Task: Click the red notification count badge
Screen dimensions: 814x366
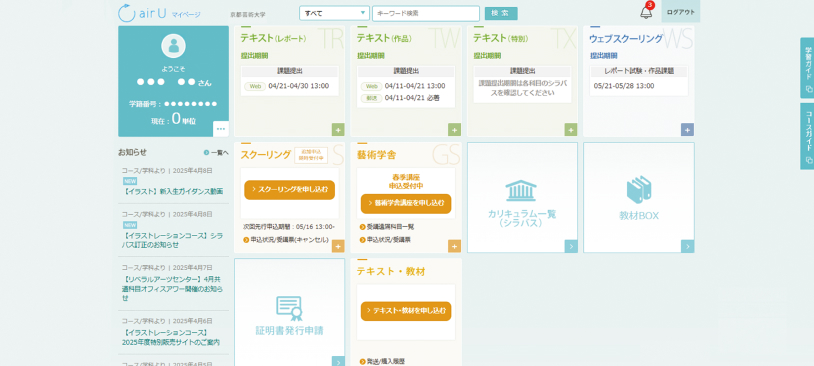Action: click(x=650, y=5)
